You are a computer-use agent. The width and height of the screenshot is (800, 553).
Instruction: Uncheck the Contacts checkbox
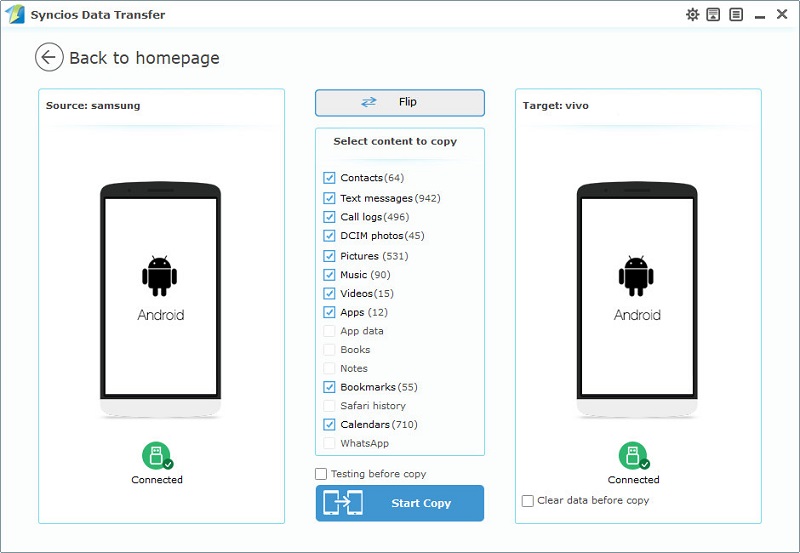coord(329,178)
